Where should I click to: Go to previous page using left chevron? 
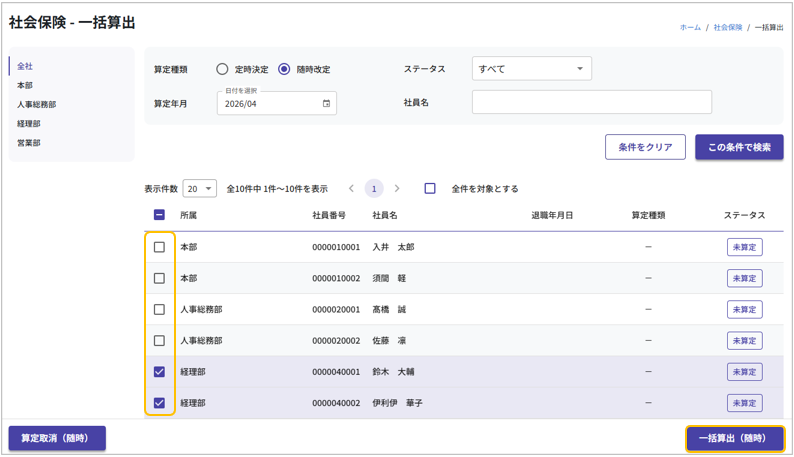(351, 188)
